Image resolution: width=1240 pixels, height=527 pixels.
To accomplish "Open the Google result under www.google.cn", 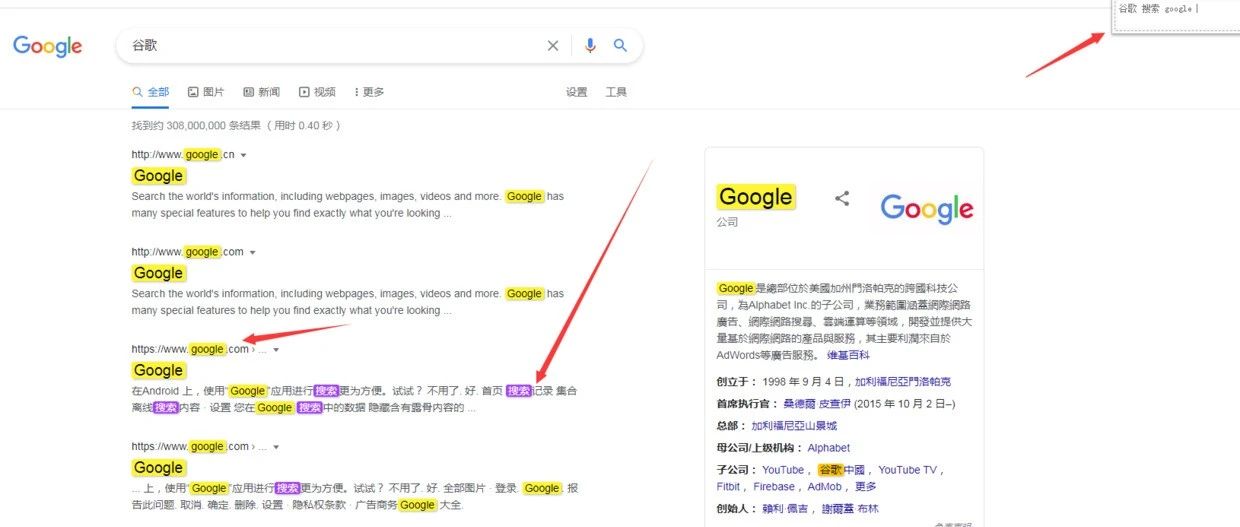I will click(158, 176).
